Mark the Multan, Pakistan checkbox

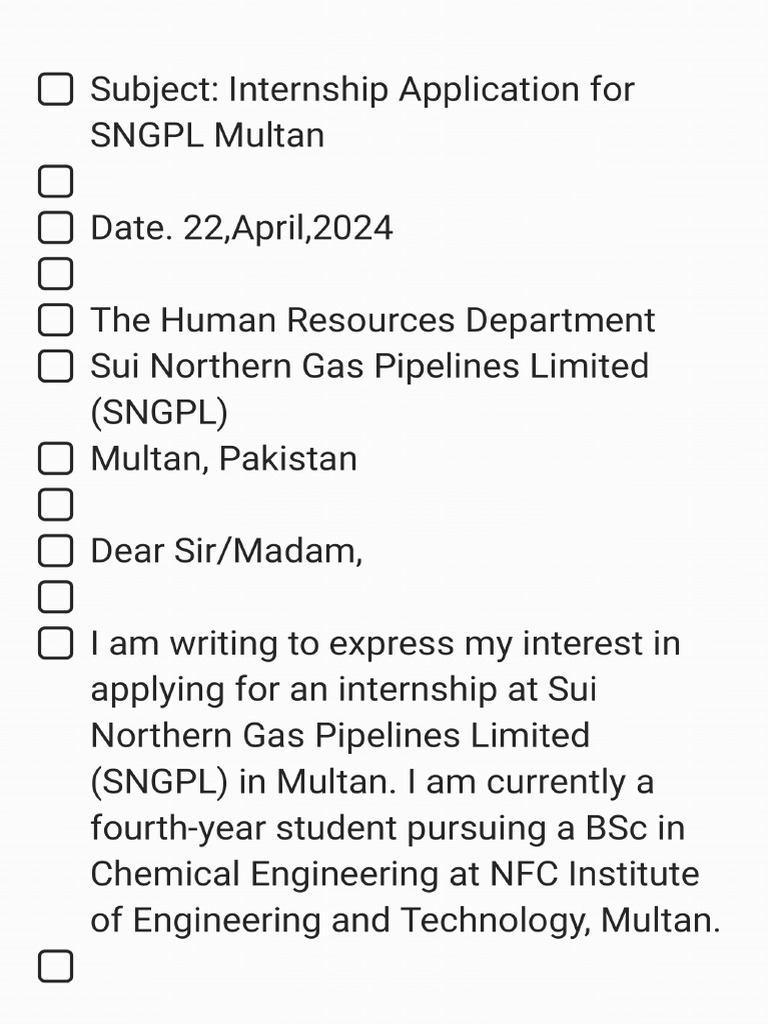pyautogui.click(x=56, y=459)
